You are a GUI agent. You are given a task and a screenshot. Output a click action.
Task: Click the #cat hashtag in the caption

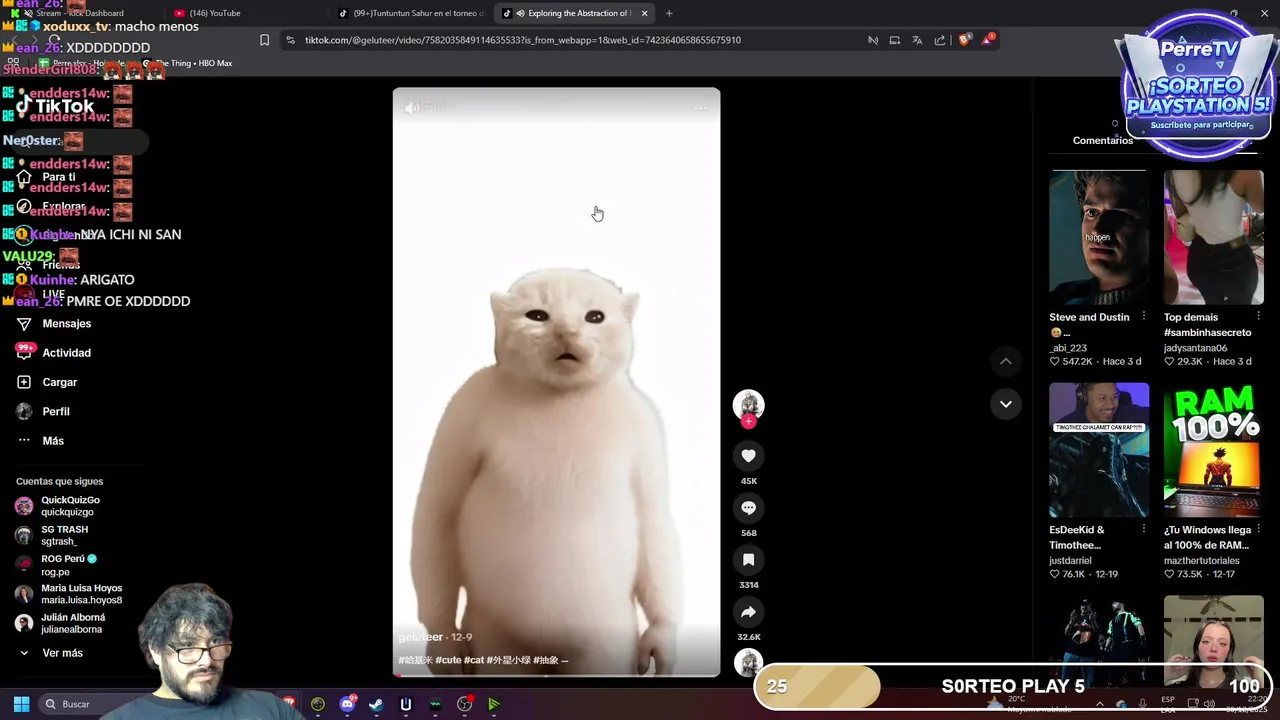[474, 660]
